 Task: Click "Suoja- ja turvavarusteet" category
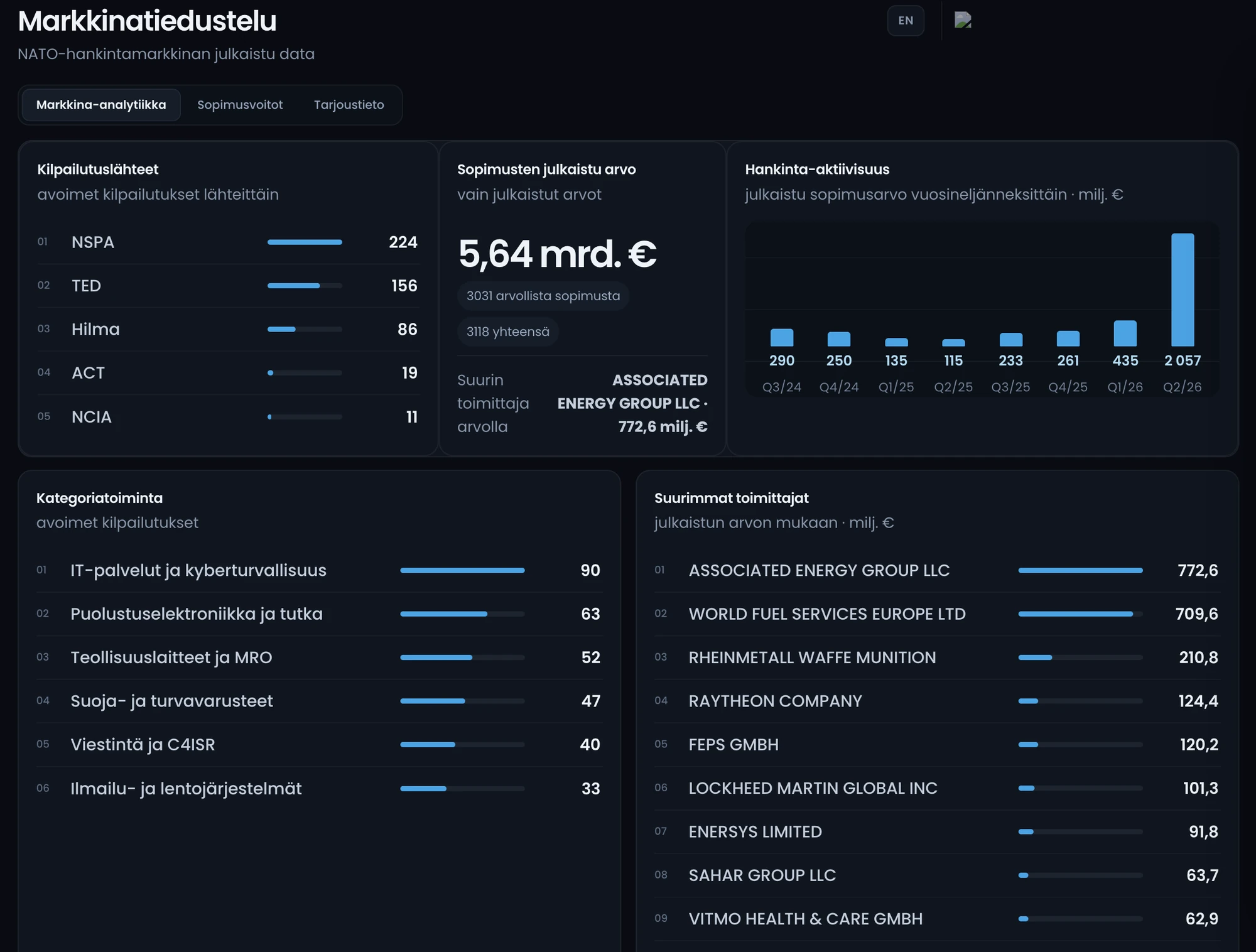point(172,701)
